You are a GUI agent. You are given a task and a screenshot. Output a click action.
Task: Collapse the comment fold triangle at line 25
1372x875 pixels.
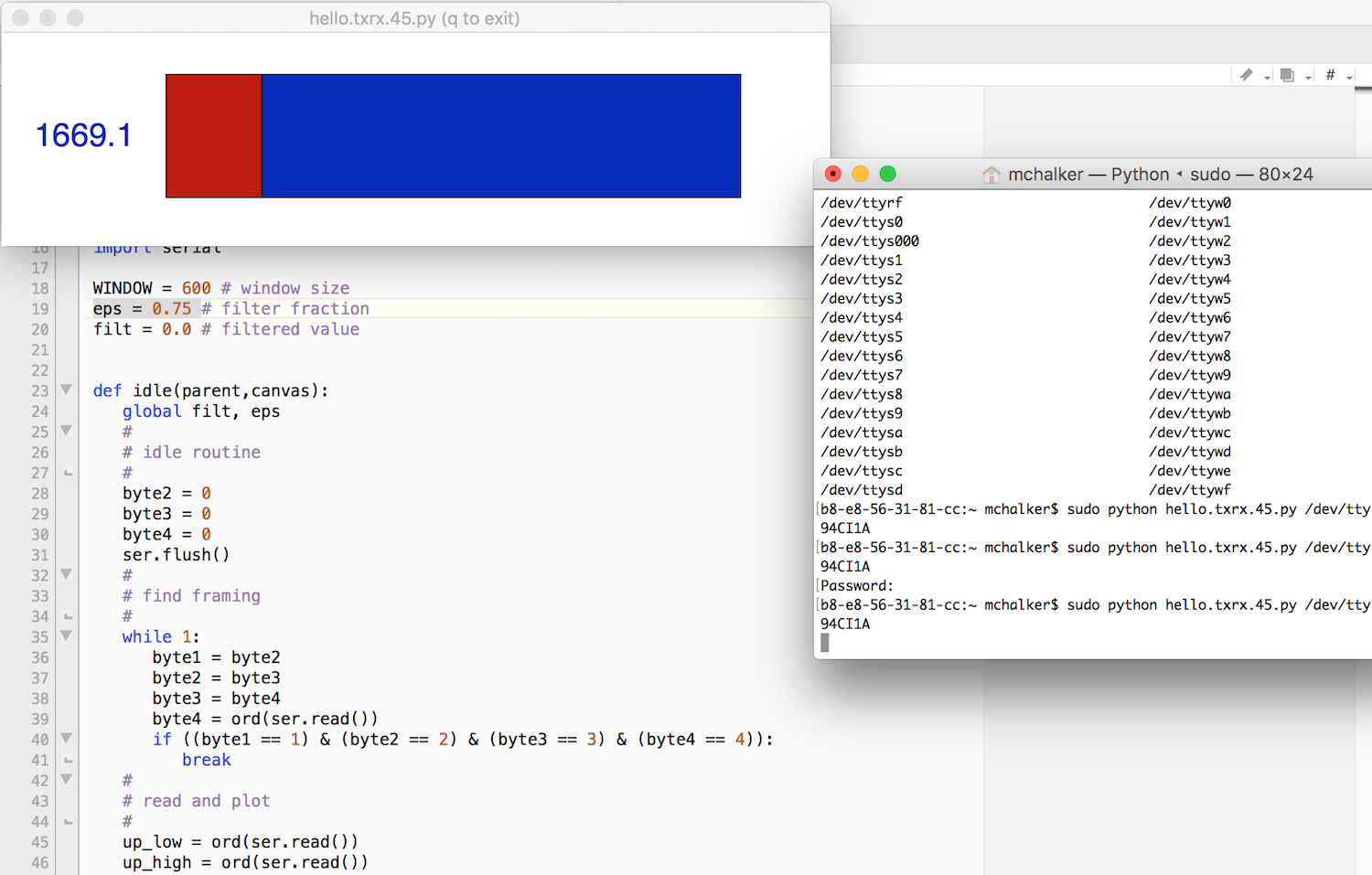coord(67,431)
